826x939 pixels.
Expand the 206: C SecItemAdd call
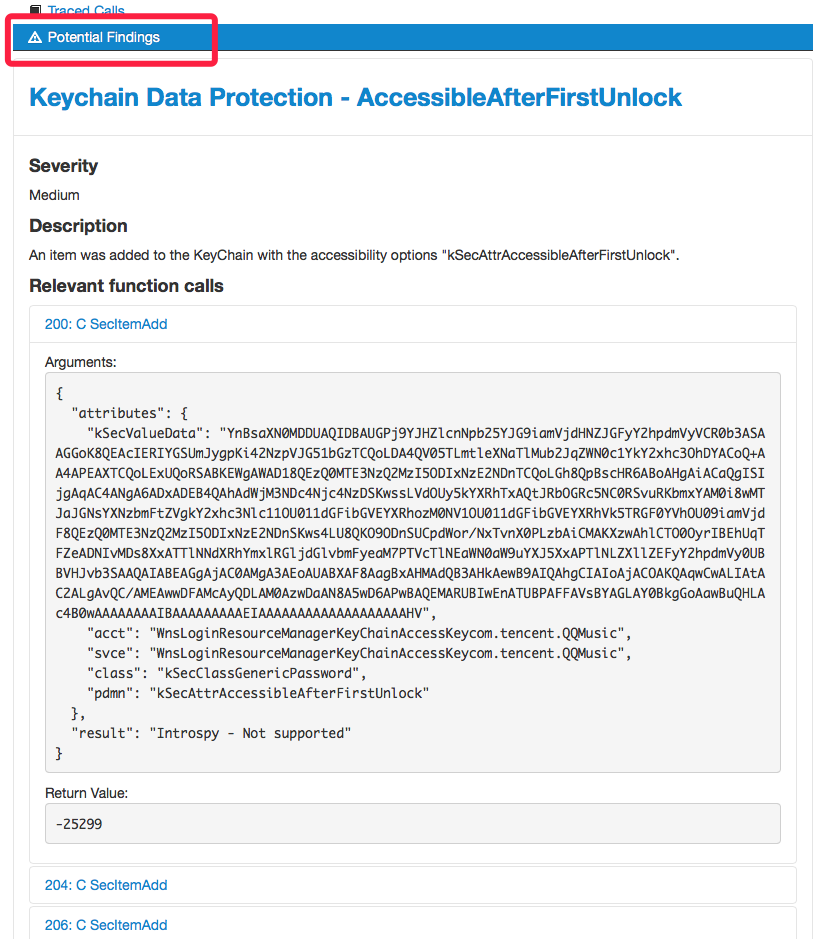click(106, 925)
